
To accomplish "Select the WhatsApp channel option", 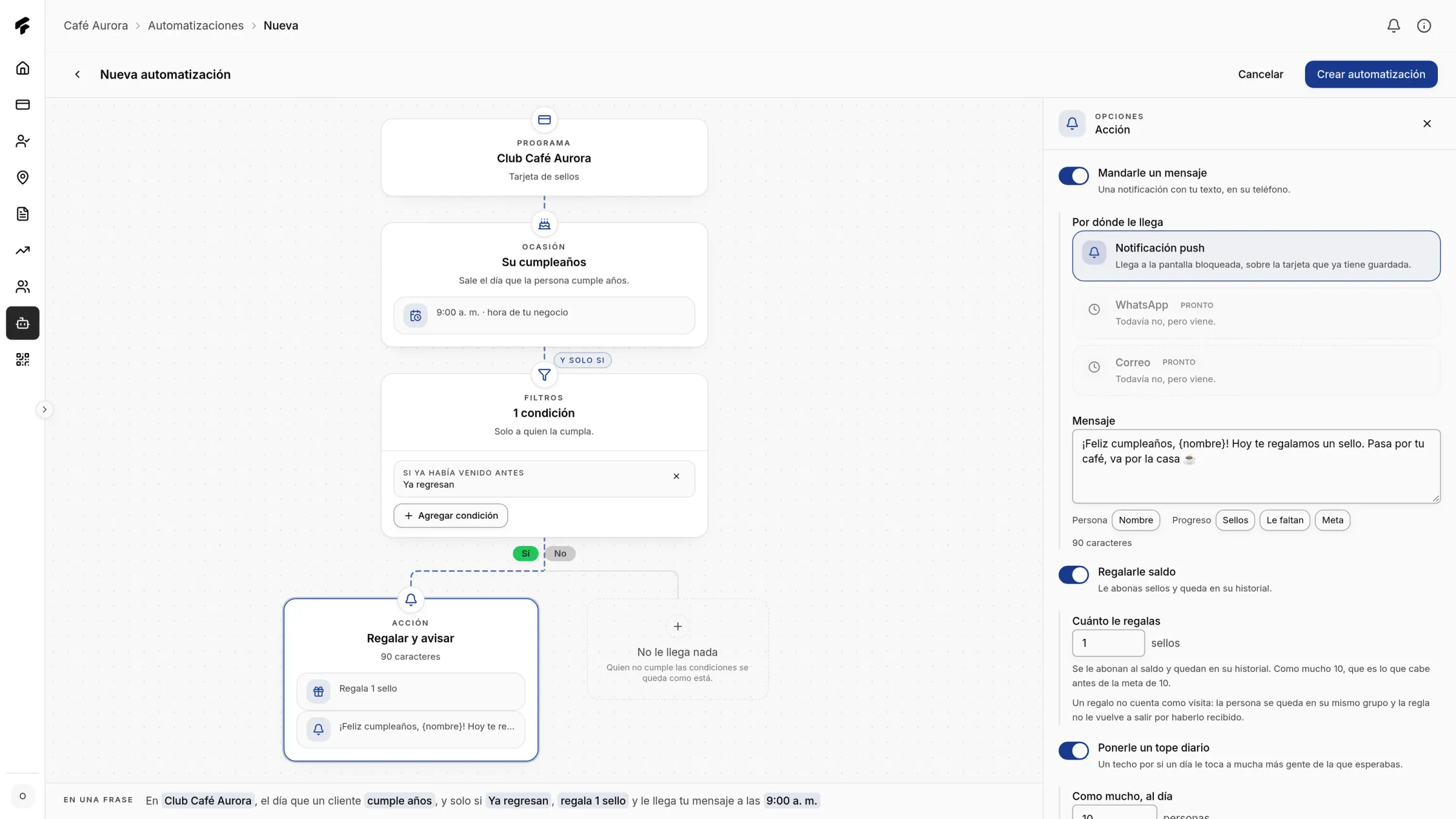I will coord(1256,312).
